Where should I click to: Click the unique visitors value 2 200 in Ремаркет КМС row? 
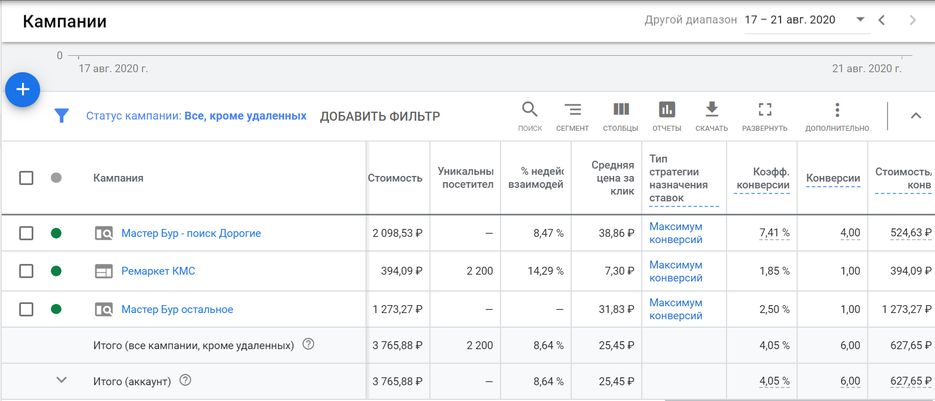tap(479, 271)
